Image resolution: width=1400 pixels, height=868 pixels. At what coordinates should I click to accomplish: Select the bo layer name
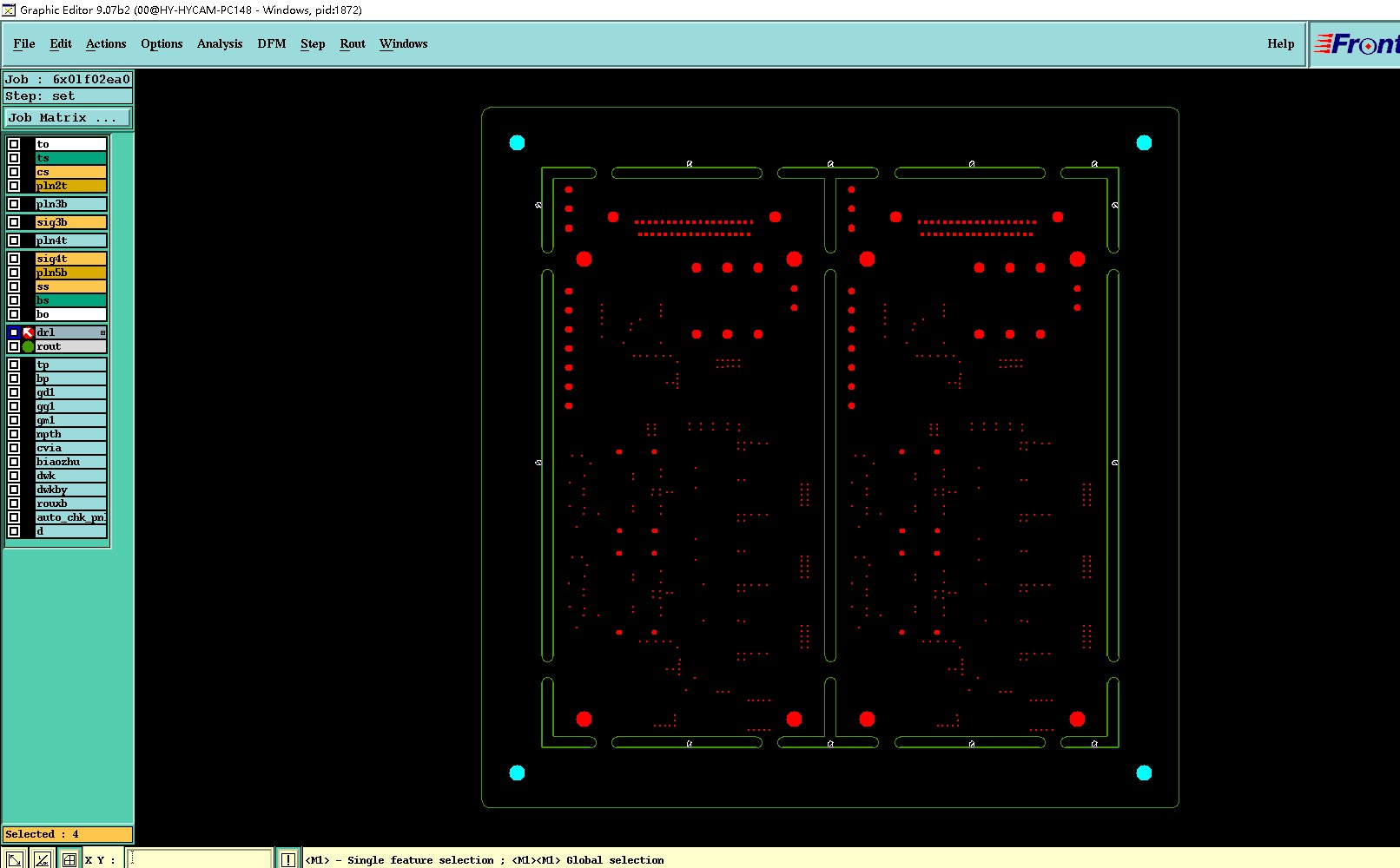point(71,314)
